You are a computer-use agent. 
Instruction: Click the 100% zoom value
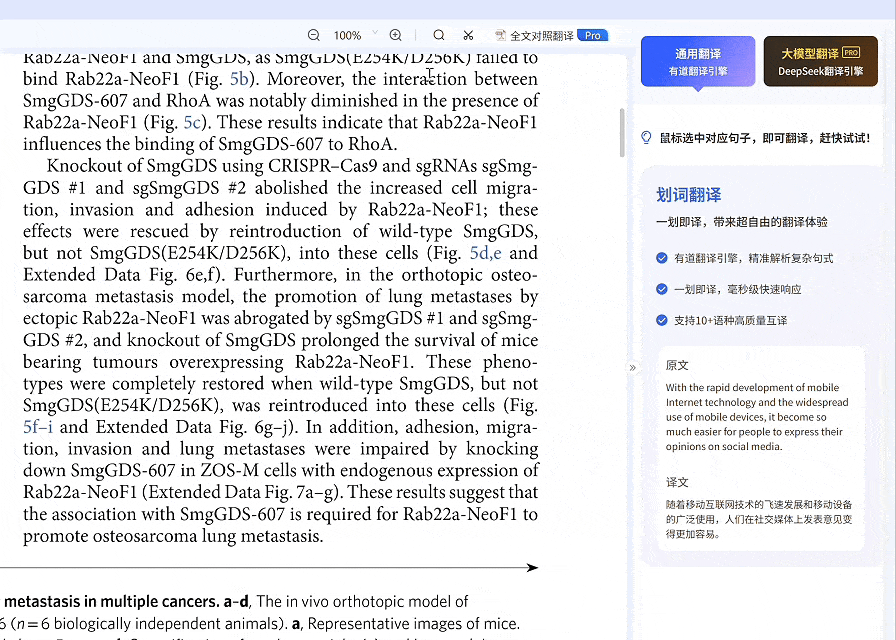coord(347,35)
